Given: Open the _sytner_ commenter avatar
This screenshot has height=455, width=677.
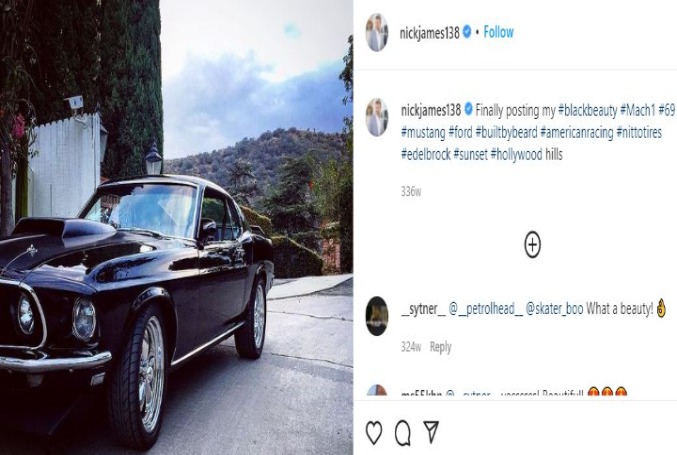Looking at the screenshot, I should (377, 316).
